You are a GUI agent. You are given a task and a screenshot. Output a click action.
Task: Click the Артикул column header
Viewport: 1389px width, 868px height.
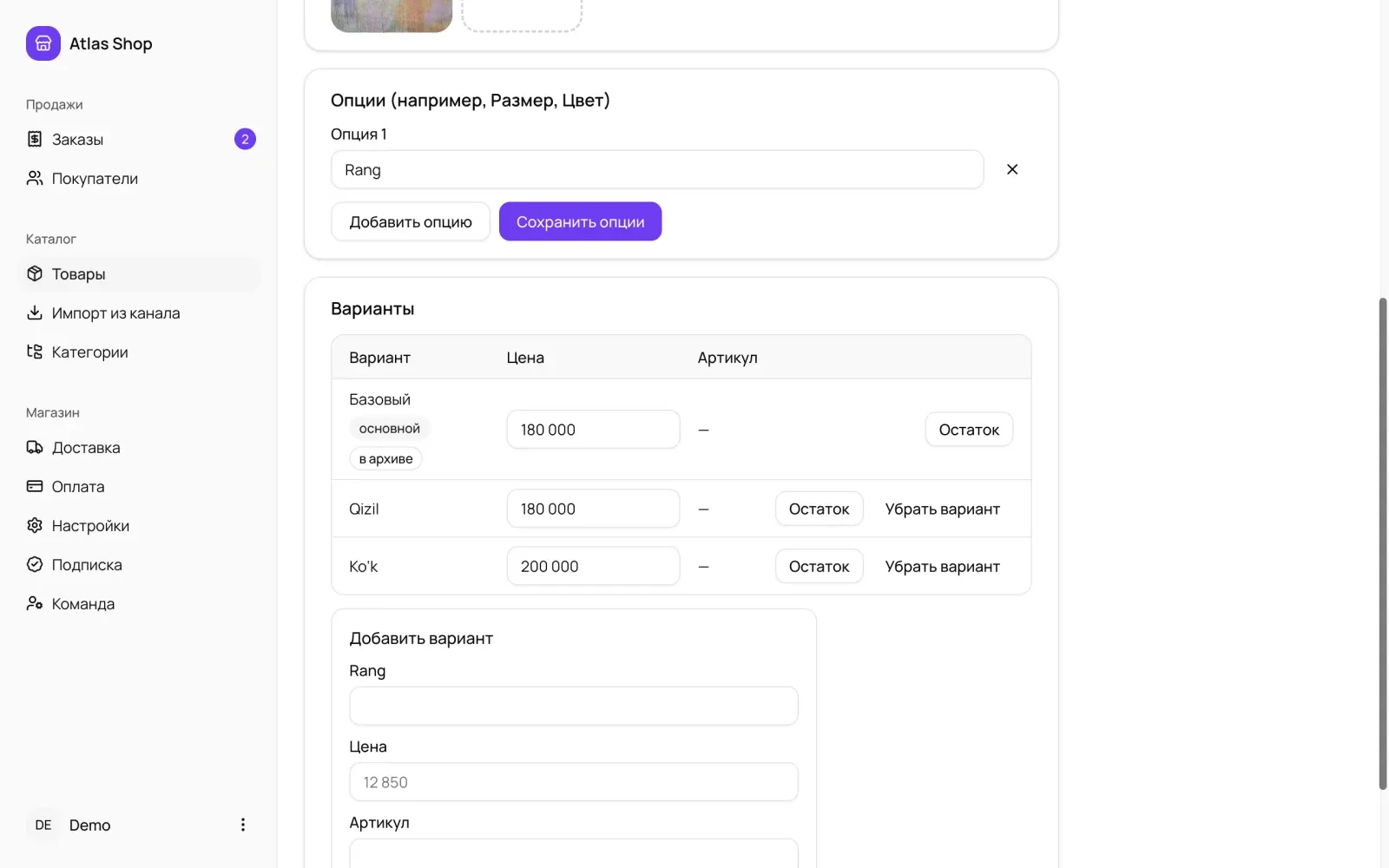click(727, 358)
